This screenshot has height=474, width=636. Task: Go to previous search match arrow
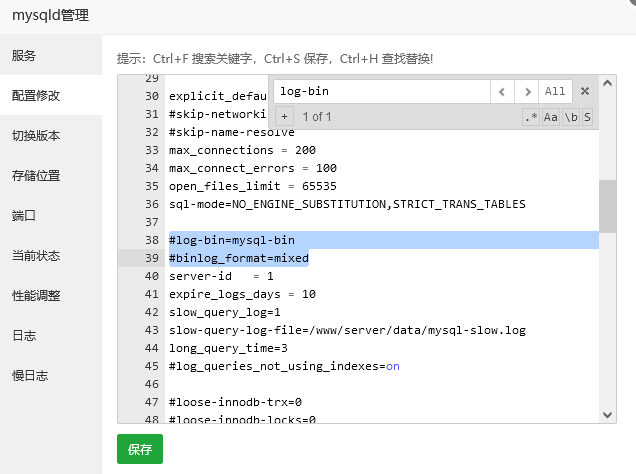pos(502,92)
